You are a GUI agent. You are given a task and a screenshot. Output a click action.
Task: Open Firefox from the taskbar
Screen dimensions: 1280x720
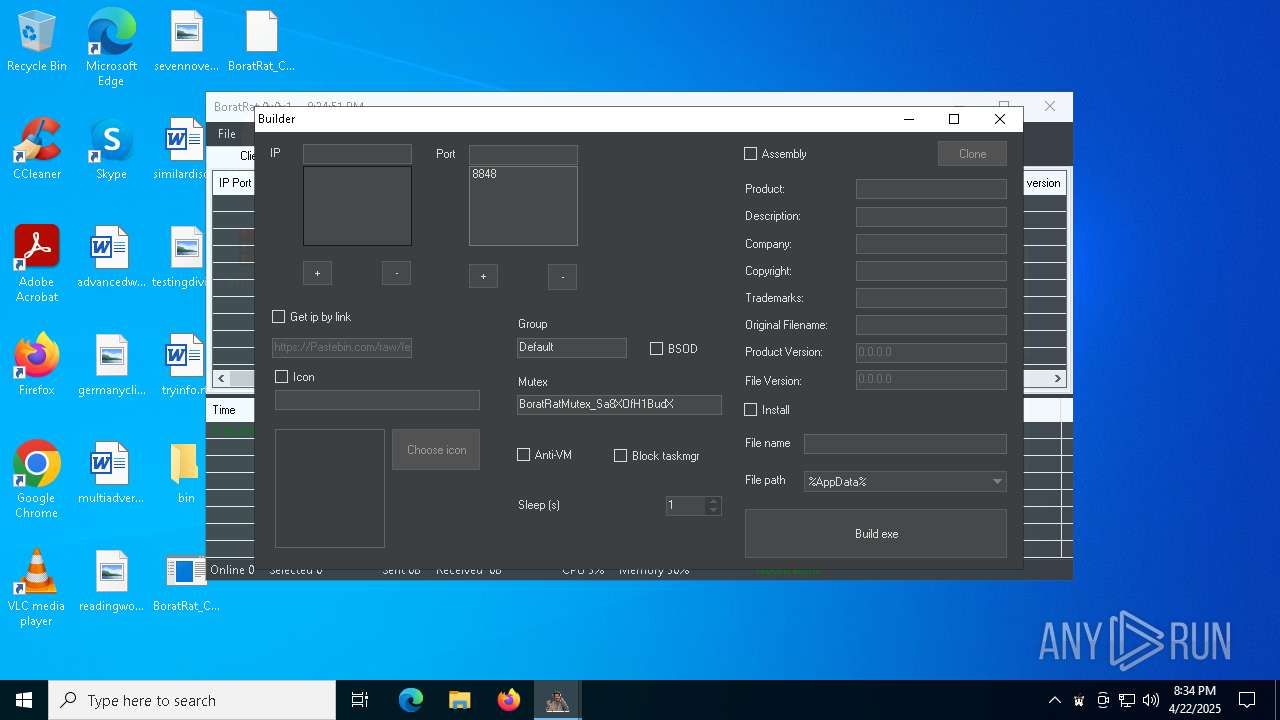[x=509, y=700]
